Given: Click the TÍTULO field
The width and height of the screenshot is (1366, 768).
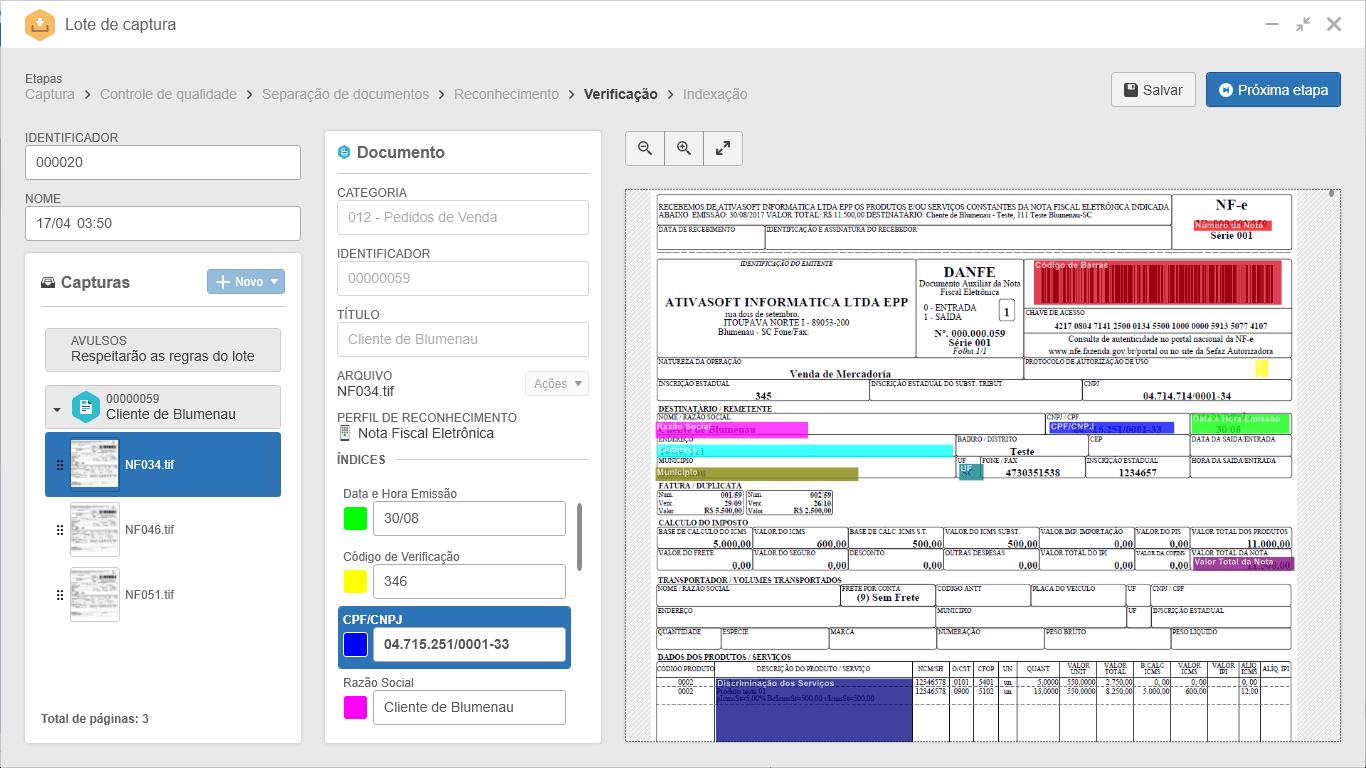Looking at the screenshot, I should (463, 339).
